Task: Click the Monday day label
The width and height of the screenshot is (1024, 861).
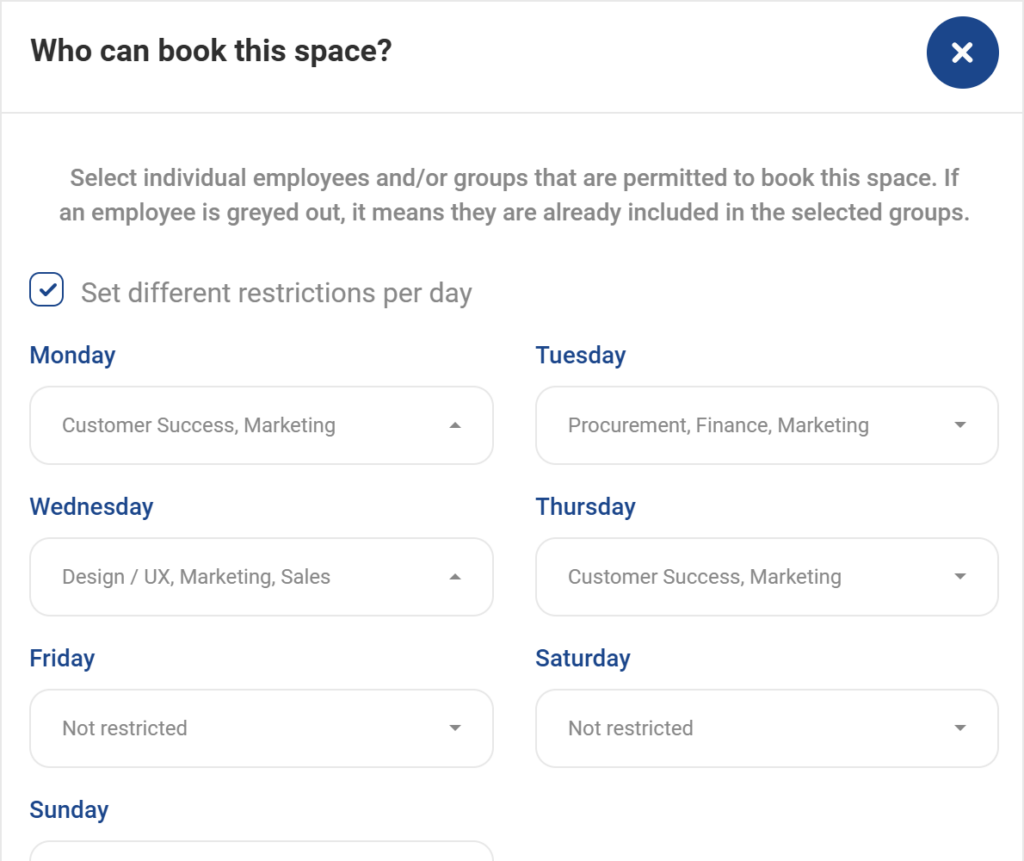Action: coord(72,355)
